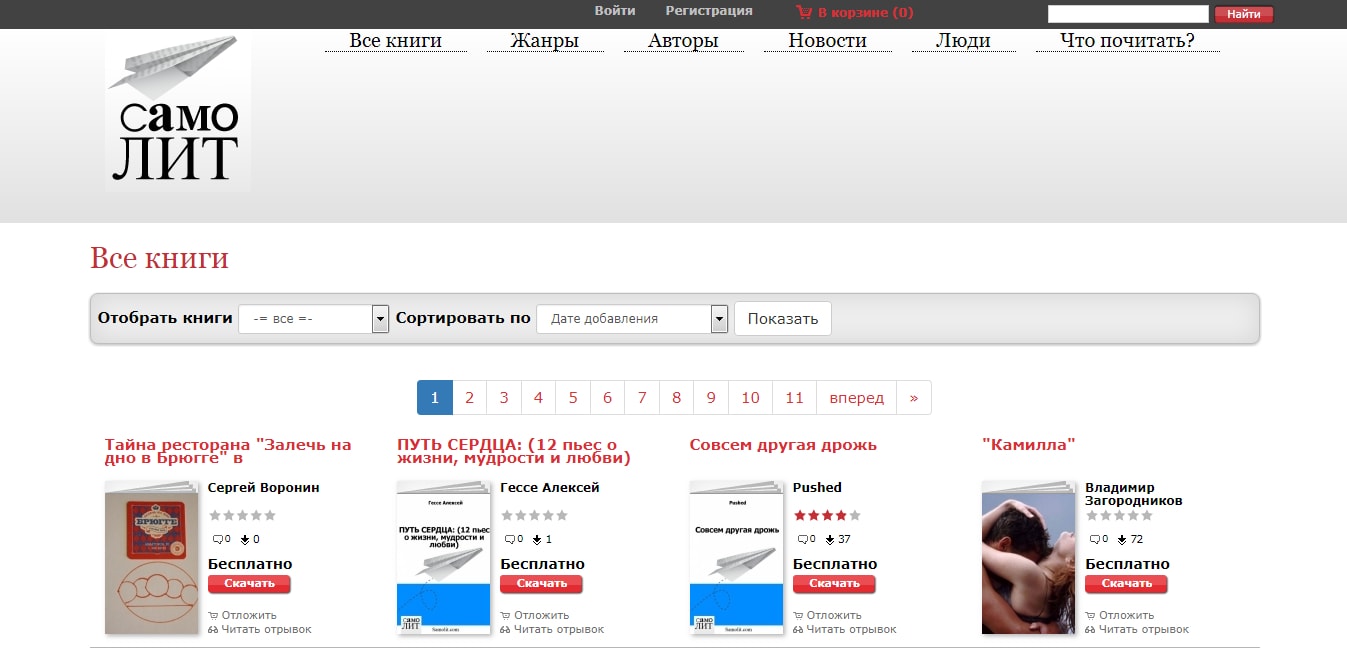Click the search input field at top
This screenshot has height=651, width=1347.
1127,14
